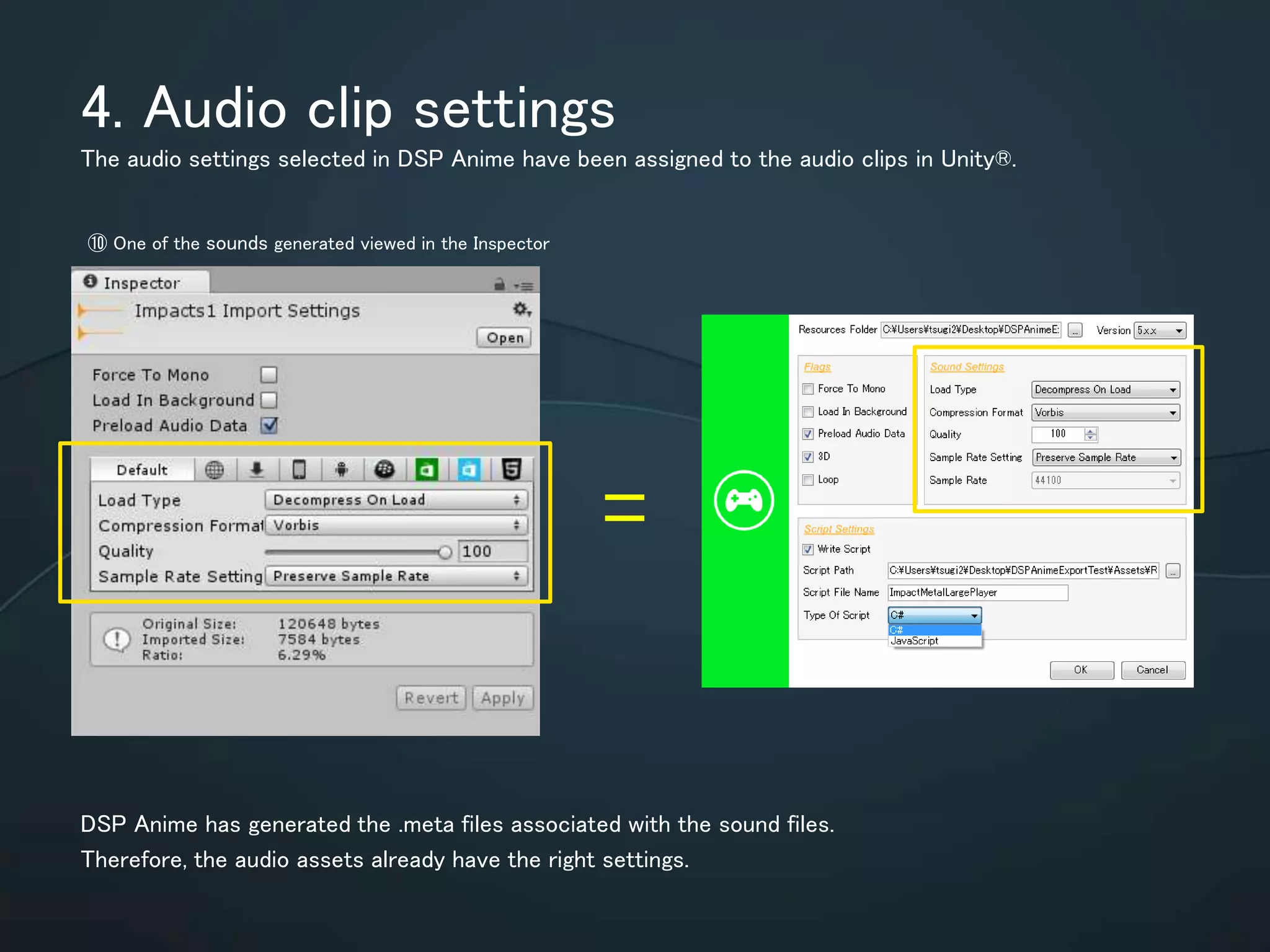Select the iPhone platform tab icon
This screenshot has width=1270, height=952.
299,470
